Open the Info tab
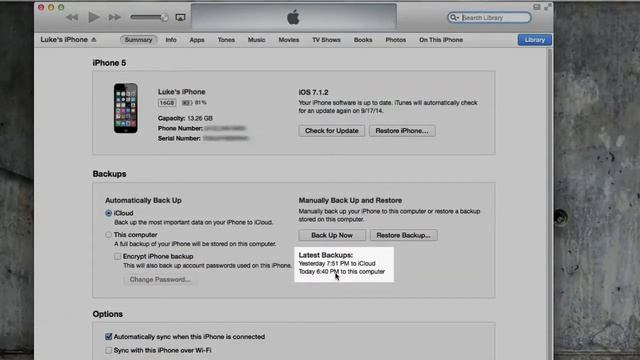Viewport: 640px width, 360px height. 171,40
